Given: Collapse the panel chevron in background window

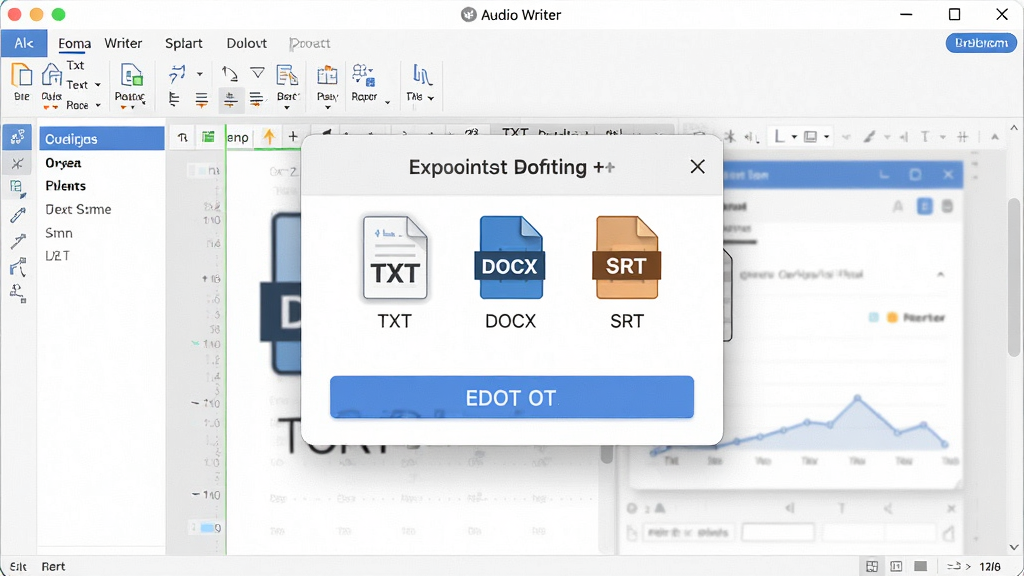Looking at the screenshot, I should click(x=940, y=274).
